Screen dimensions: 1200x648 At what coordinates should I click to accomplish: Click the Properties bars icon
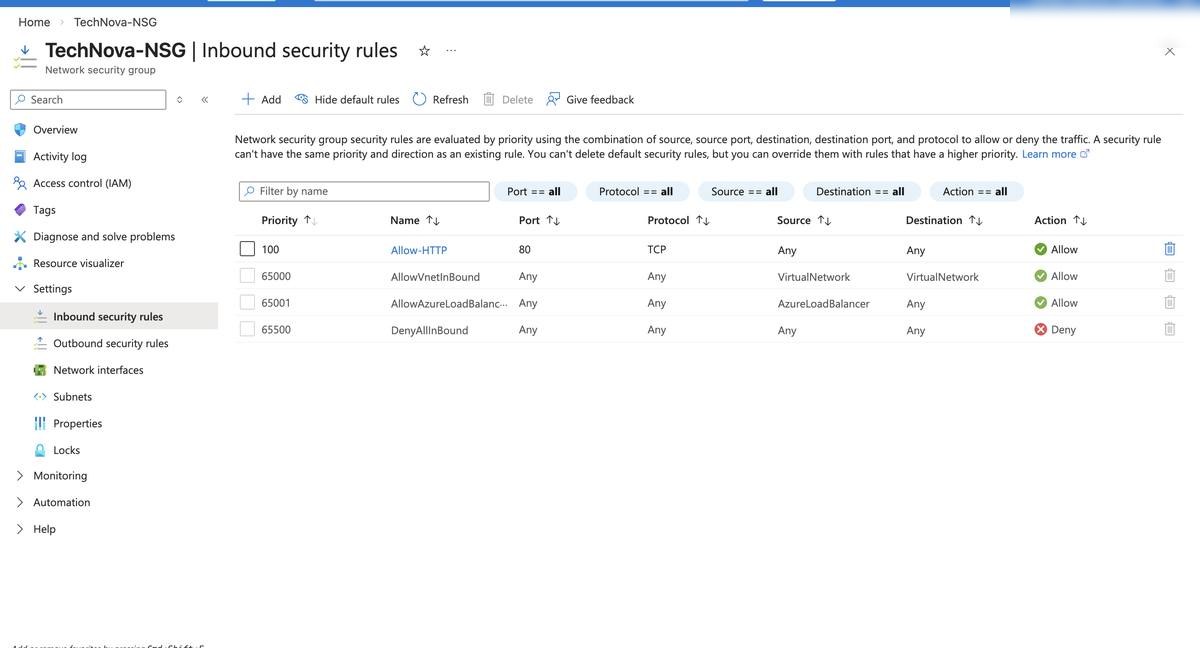click(x=40, y=423)
